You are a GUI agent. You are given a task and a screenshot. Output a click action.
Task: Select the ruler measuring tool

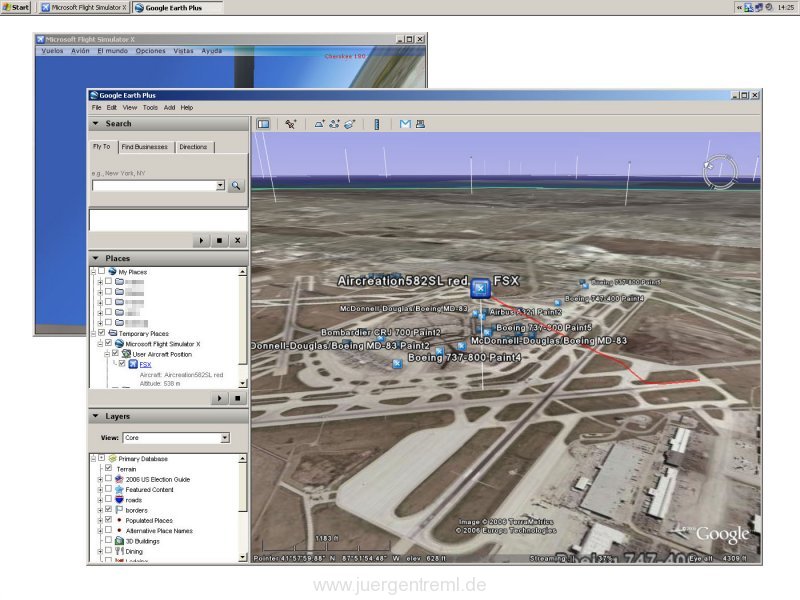pyautogui.click(x=377, y=124)
